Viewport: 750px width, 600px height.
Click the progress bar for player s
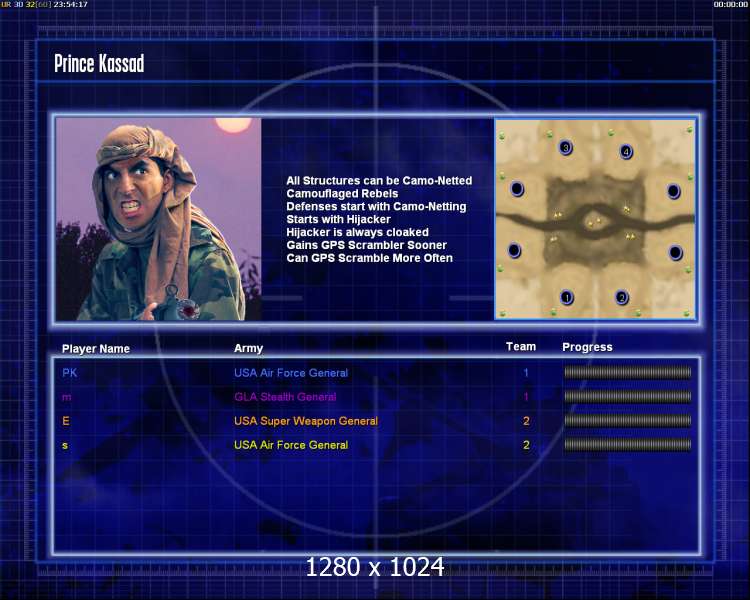click(628, 445)
